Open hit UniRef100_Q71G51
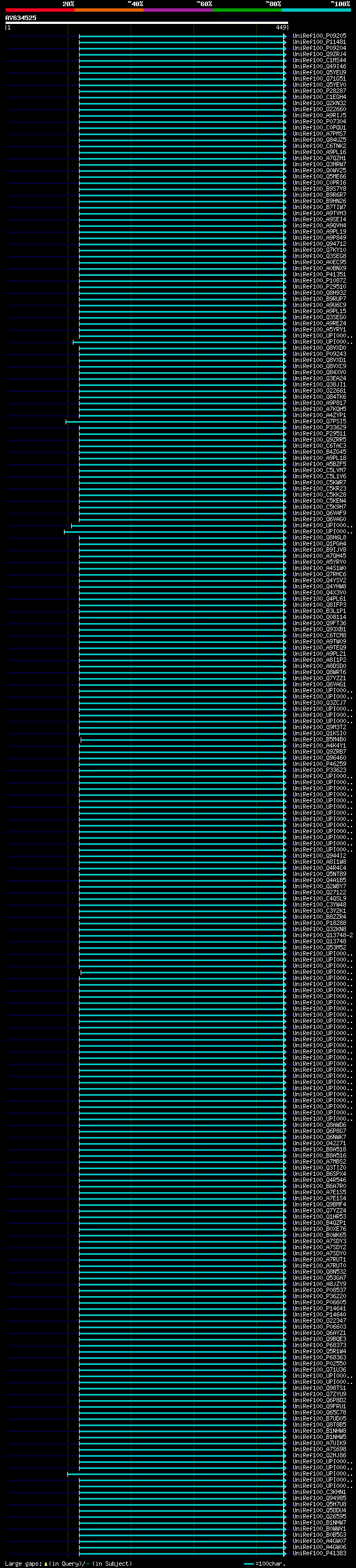This screenshot has height=1568, width=356. [319, 78]
